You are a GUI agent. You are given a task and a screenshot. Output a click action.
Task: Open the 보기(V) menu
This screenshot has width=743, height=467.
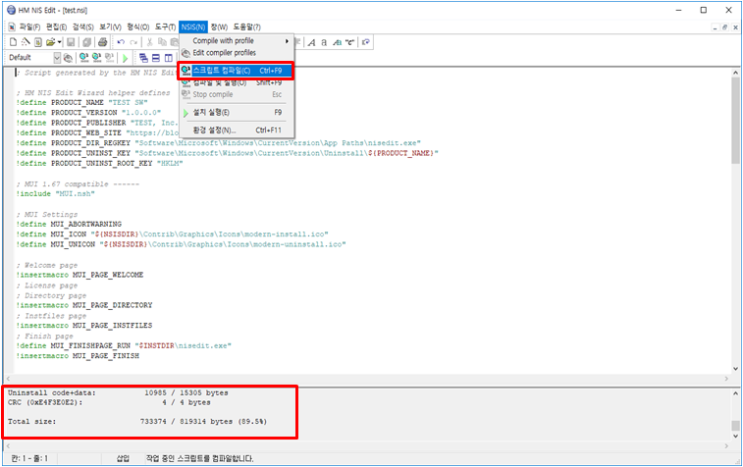(x=110, y=27)
